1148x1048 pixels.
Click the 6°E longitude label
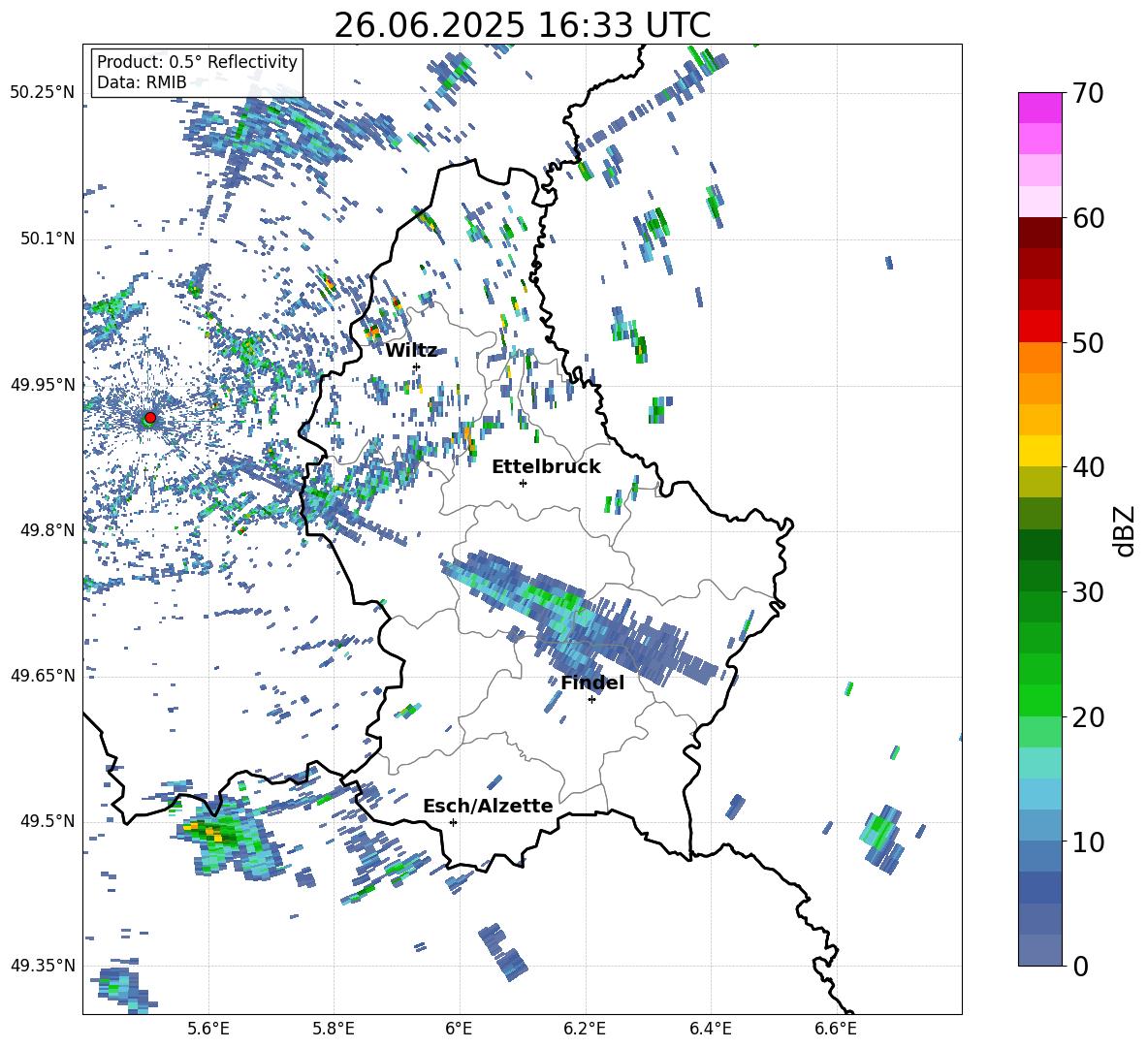(x=459, y=1029)
